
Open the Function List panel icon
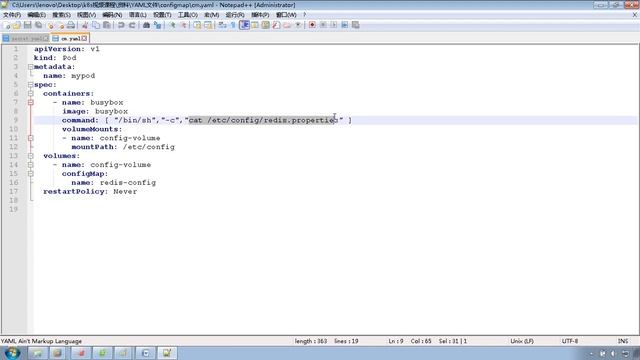tap(276, 25)
